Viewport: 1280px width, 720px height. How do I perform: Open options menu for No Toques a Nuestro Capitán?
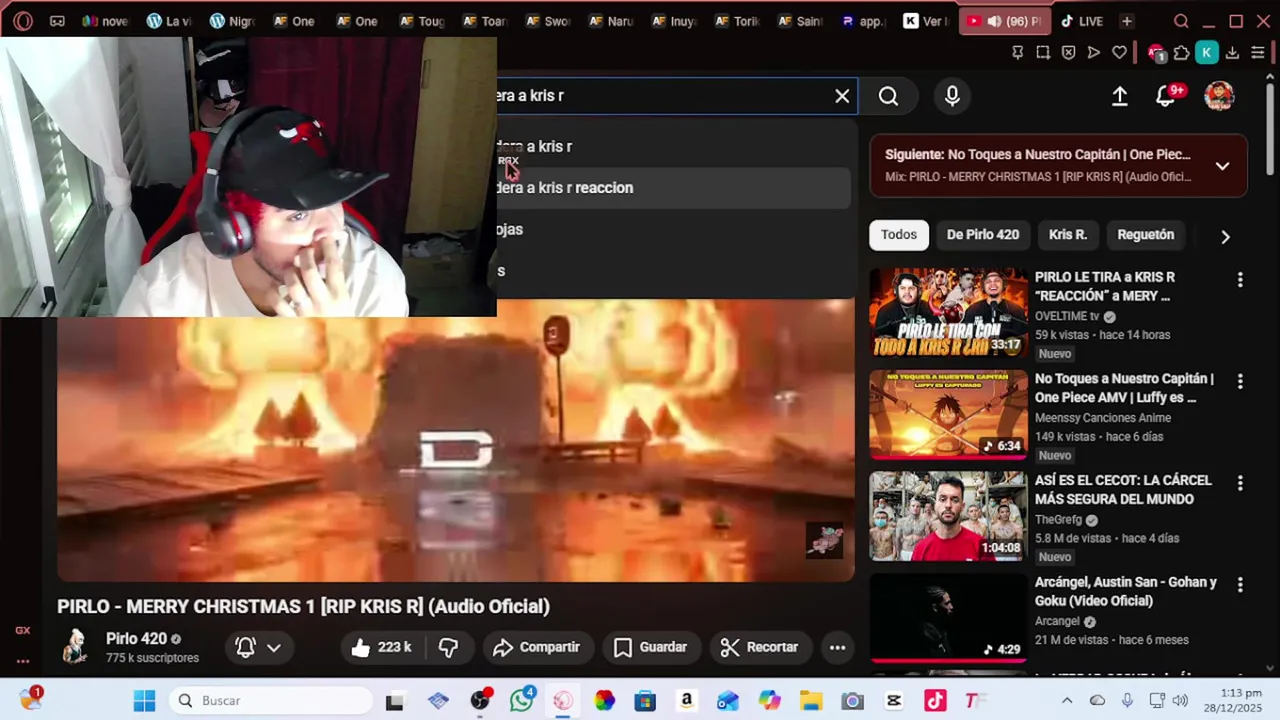1240,382
